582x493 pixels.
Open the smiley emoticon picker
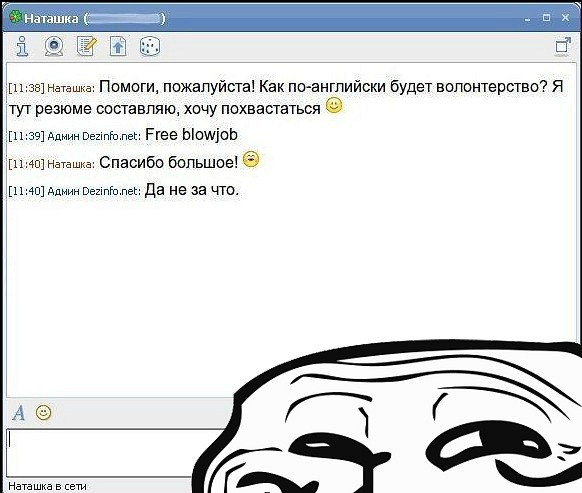click(43, 412)
